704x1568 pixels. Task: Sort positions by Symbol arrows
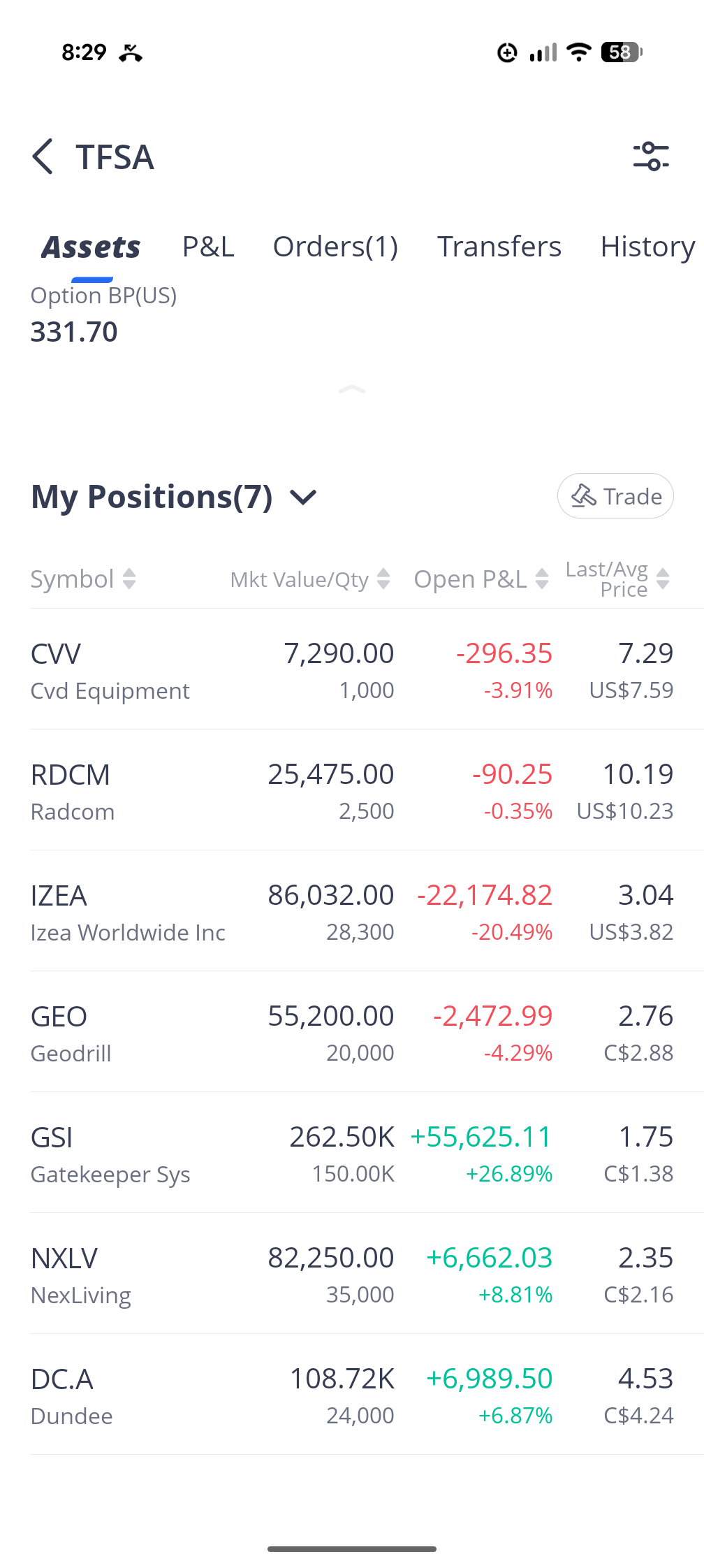(x=129, y=579)
